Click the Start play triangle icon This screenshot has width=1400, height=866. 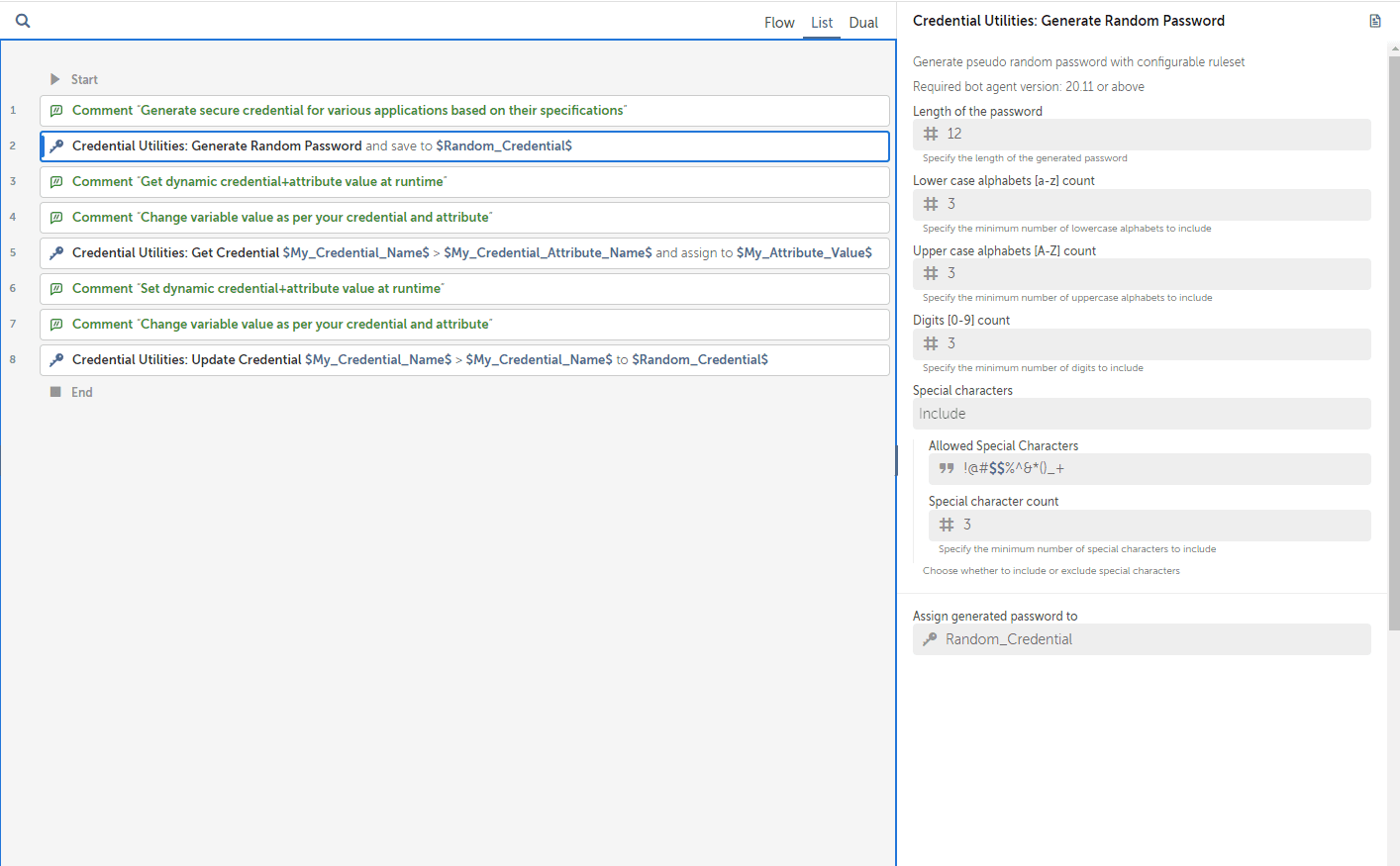point(55,79)
